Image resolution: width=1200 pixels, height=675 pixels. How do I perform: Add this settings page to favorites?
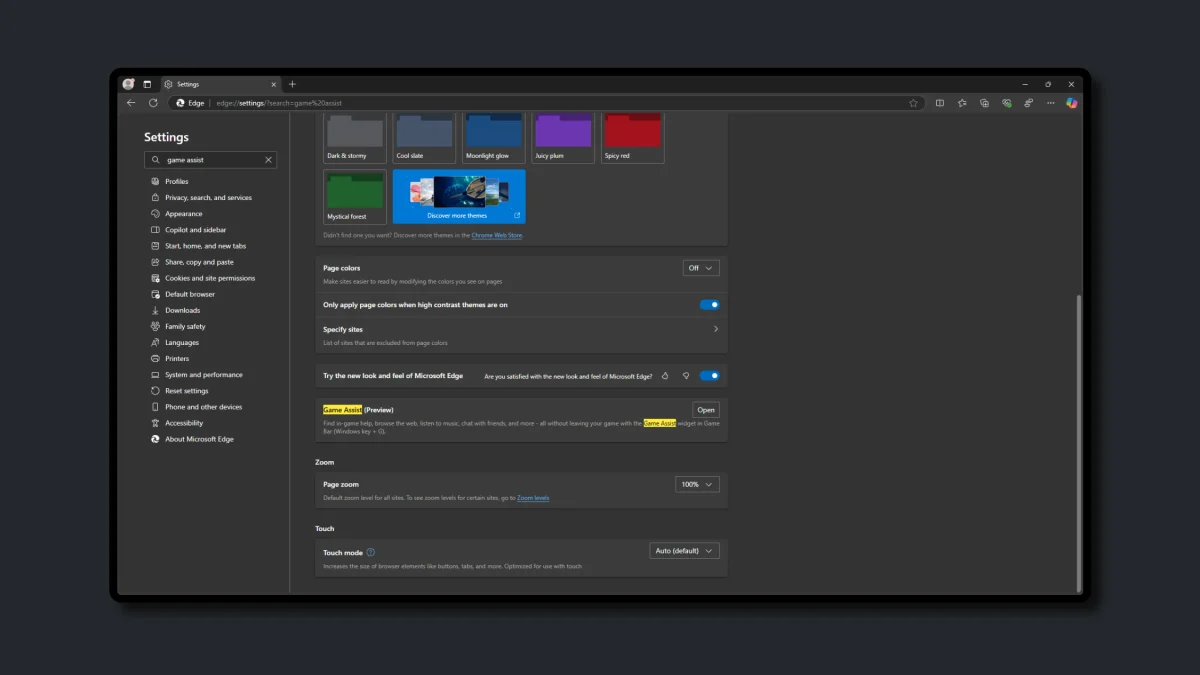point(913,102)
